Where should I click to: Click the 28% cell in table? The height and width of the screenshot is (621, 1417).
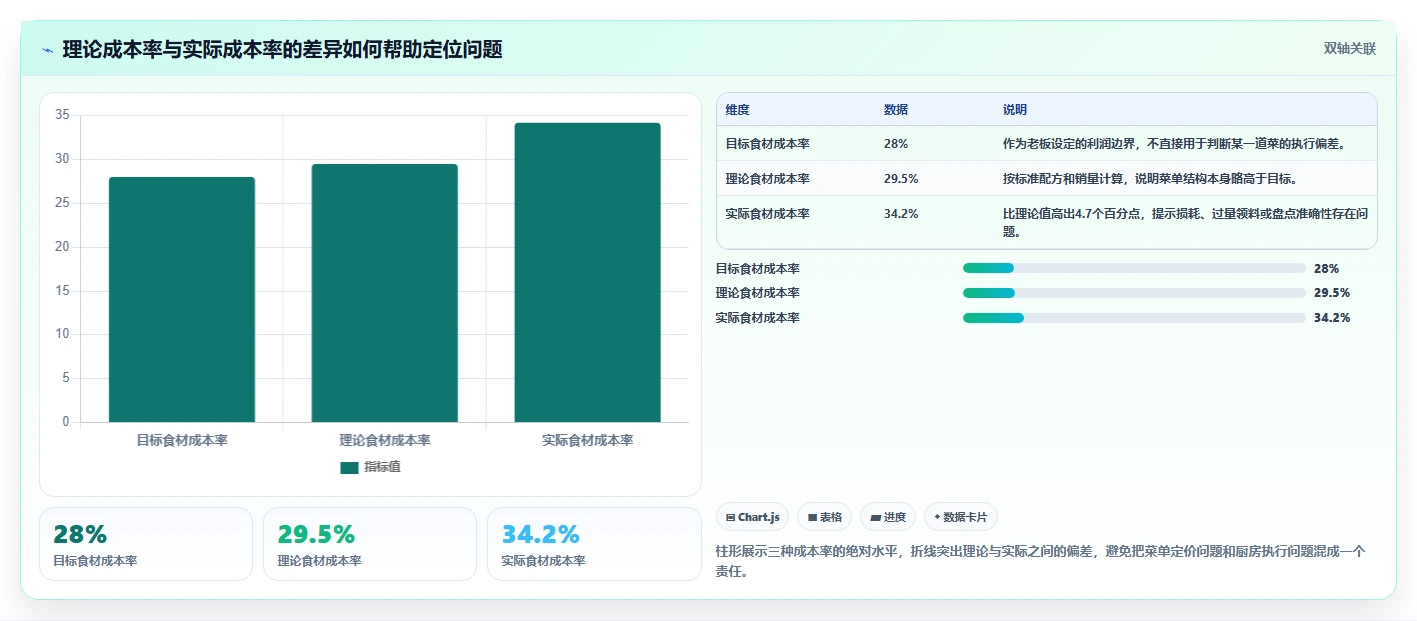(x=896, y=144)
